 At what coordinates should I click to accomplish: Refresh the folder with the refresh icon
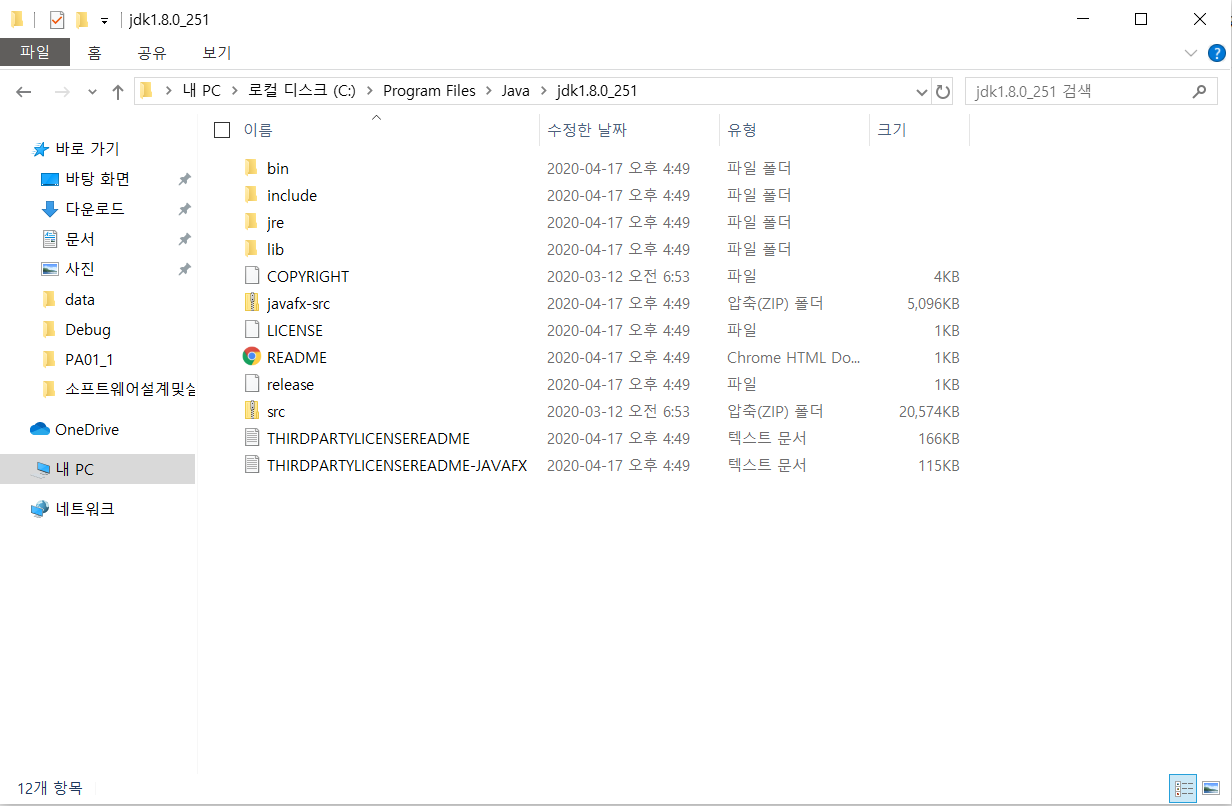[942, 91]
